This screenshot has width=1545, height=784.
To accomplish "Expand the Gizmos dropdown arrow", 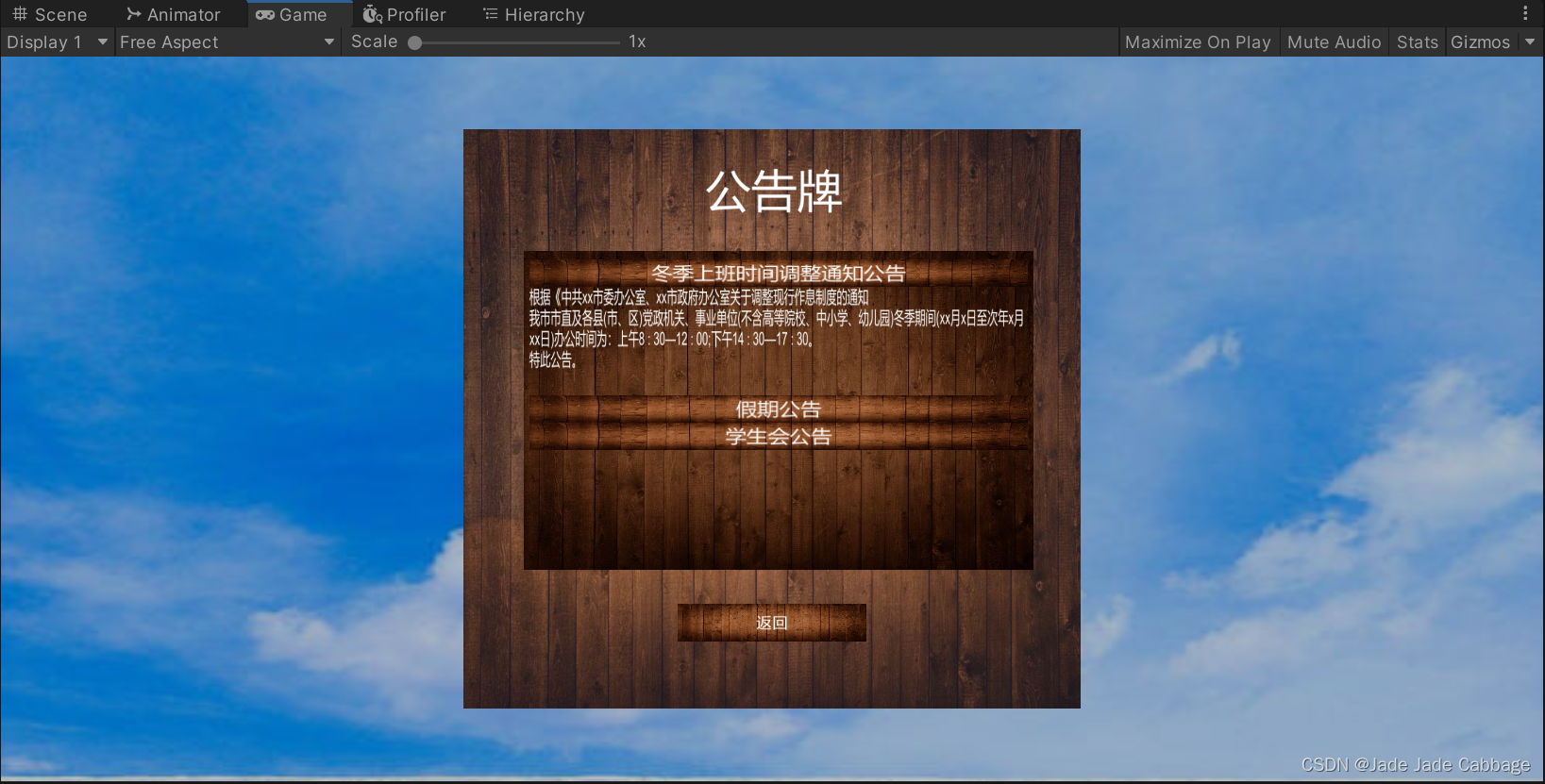I will point(1530,42).
